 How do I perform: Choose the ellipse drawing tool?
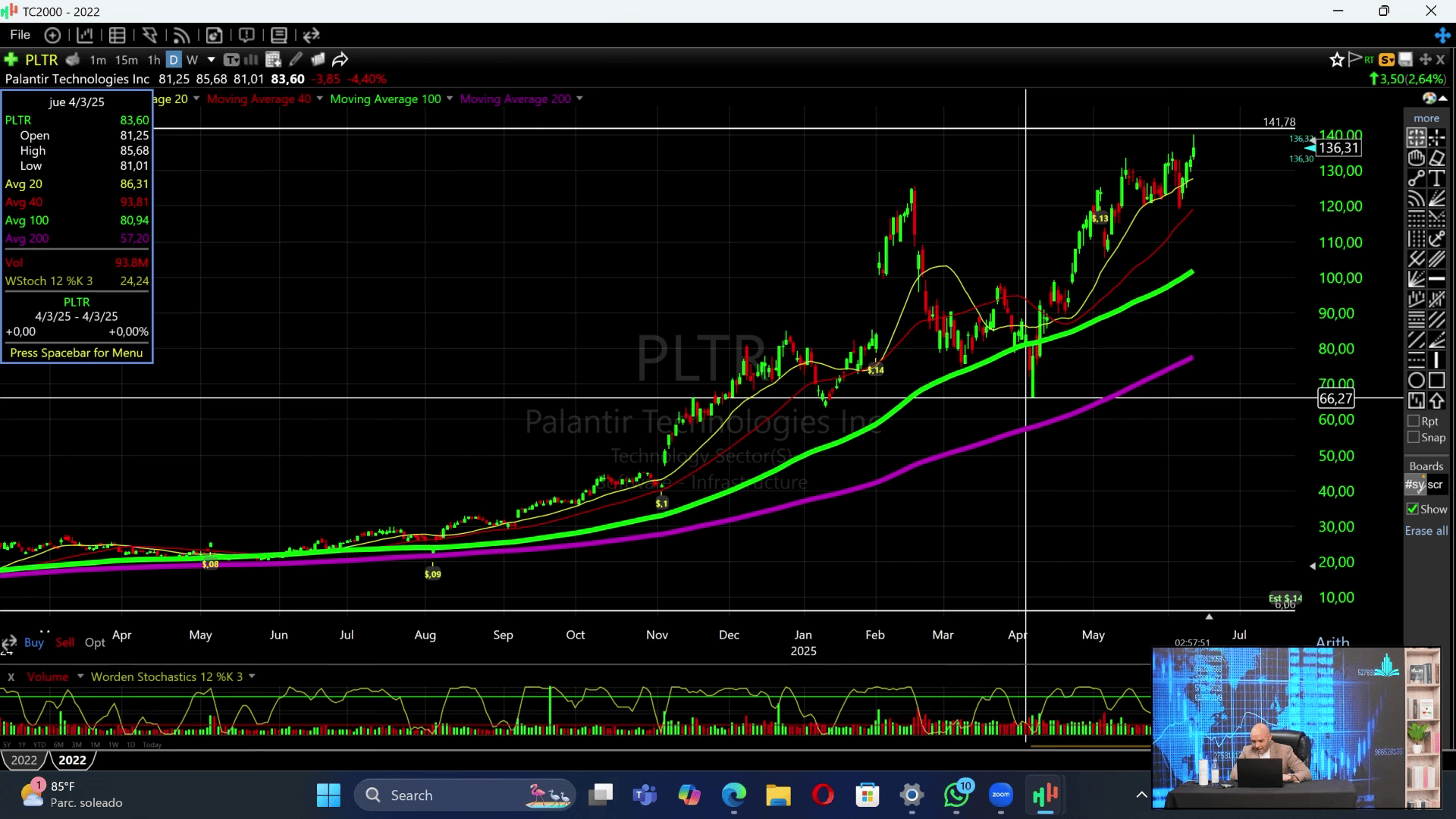coord(1416,381)
